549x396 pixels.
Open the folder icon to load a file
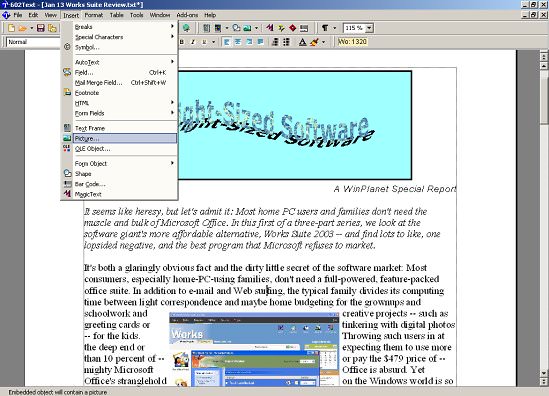(23, 28)
